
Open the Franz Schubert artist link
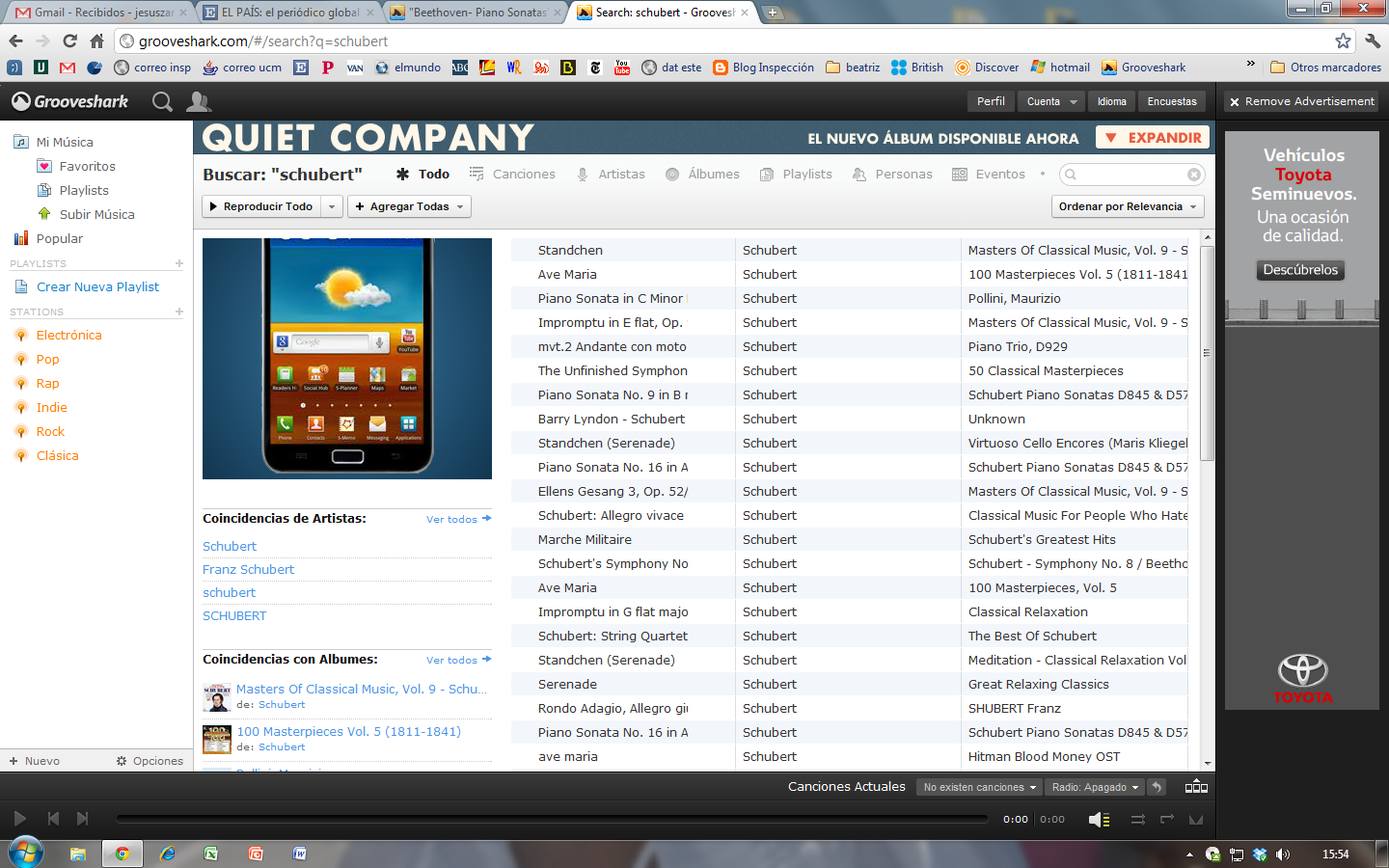click(x=248, y=569)
